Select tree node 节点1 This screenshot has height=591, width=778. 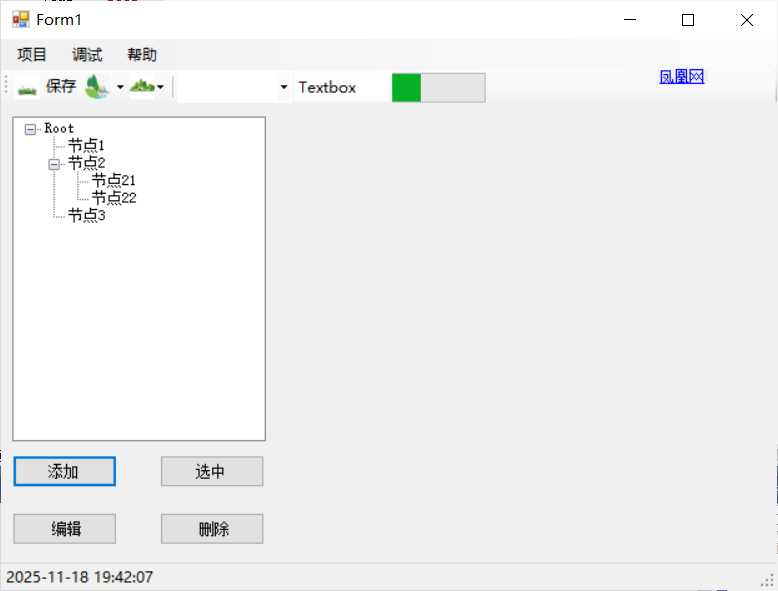click(86, 146)
